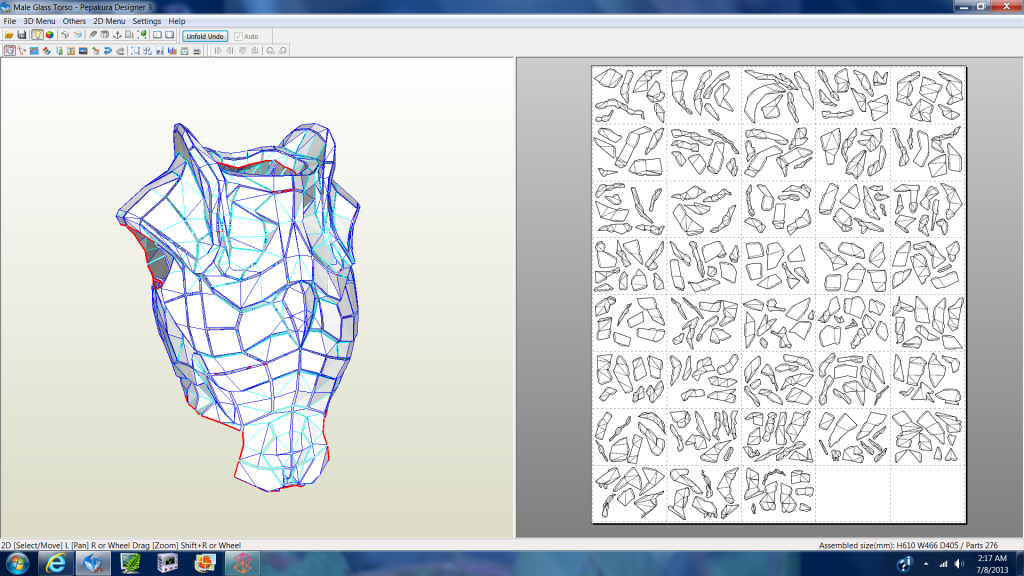
Task: Select the pencil edge tool icon
Action: (93, 35)
